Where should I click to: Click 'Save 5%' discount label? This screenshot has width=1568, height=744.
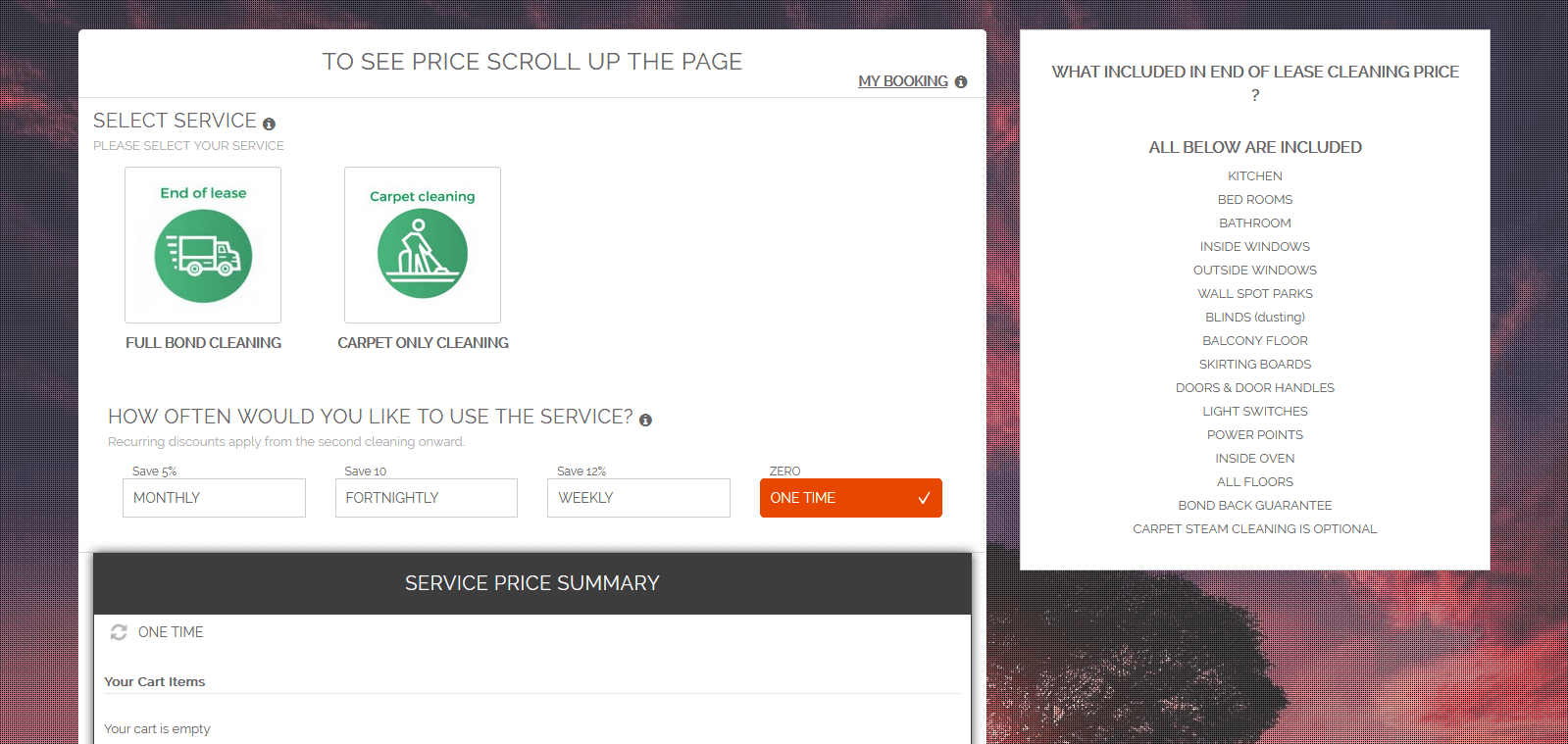tap(154, 471)
